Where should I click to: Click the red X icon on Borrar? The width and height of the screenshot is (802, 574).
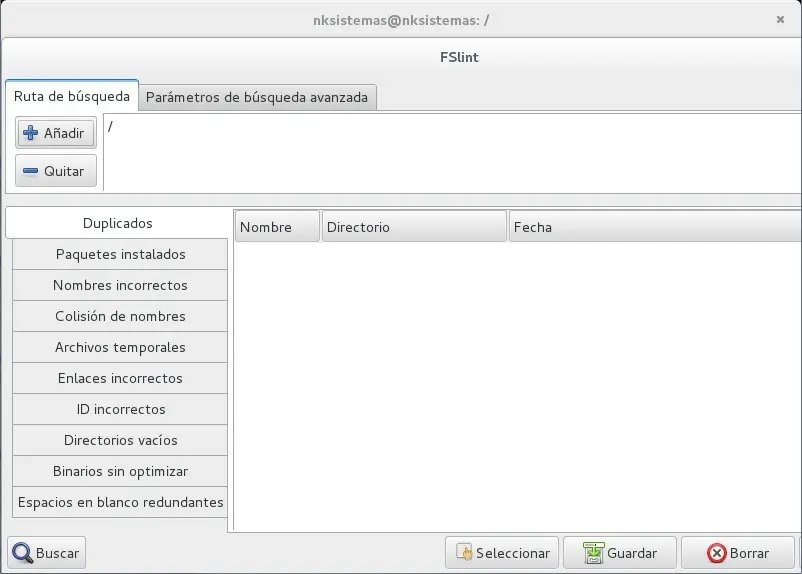(717, 553)
